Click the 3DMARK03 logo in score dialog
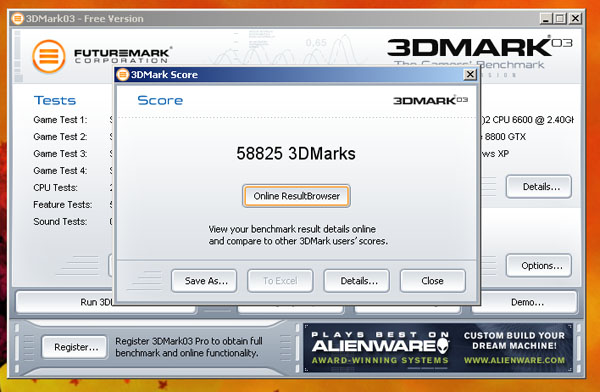The image size is (600, 392). point(430,100)
